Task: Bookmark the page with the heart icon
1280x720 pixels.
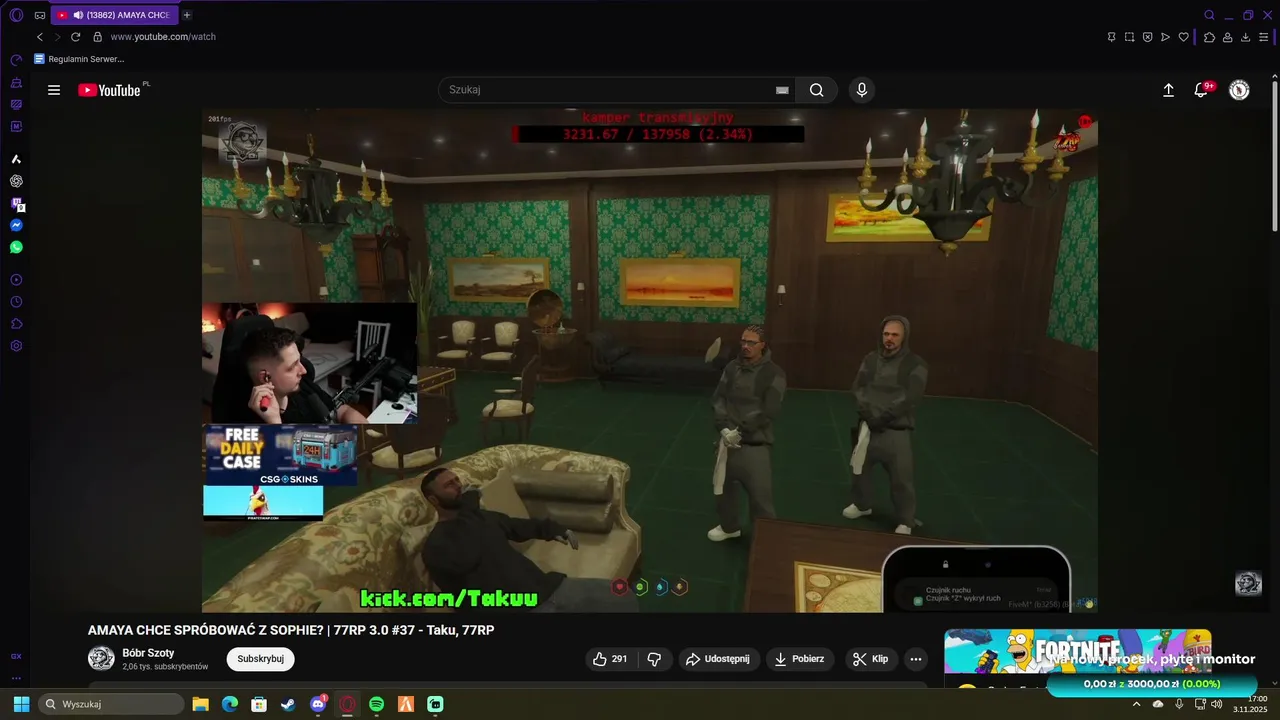Action: coord(1183,37)
